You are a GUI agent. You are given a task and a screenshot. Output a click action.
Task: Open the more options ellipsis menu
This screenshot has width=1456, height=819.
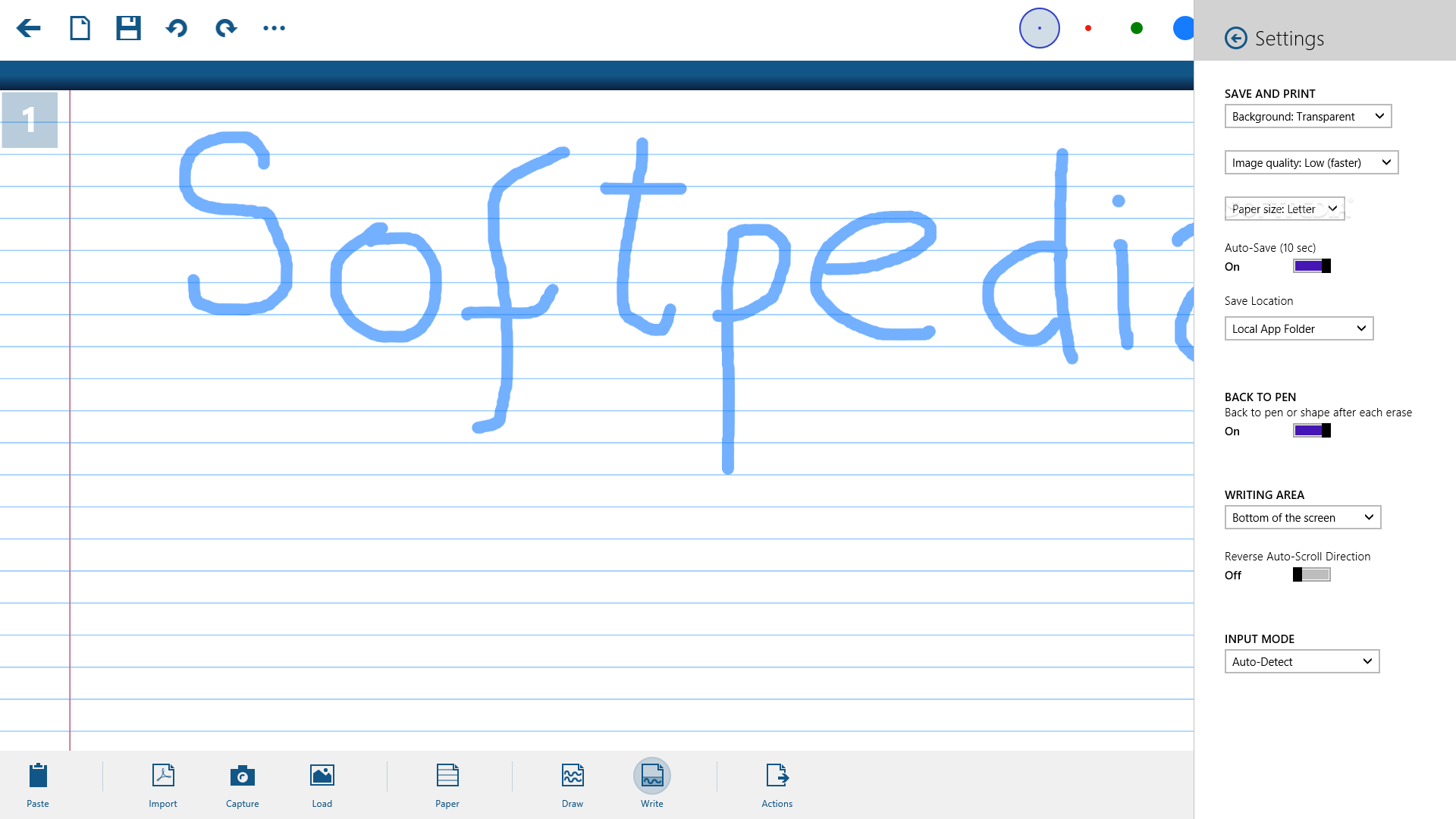[x=274, y=28]
